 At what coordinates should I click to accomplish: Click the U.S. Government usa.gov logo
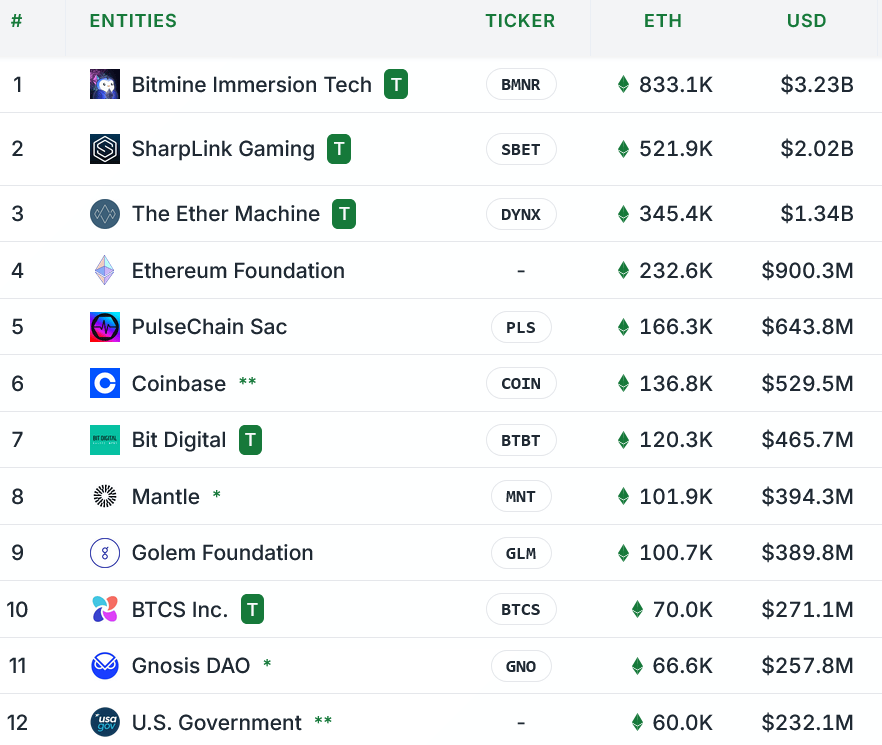[x=104, y=722]
